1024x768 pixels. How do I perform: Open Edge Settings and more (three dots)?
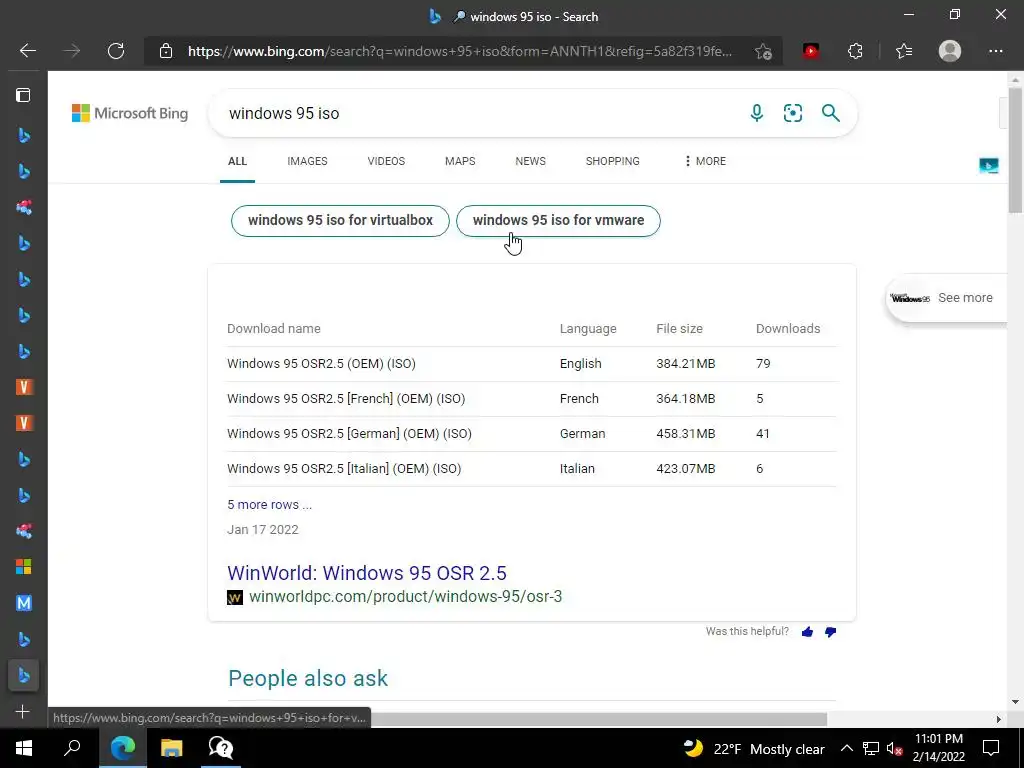pyautogui.click(x=995, y=51)
